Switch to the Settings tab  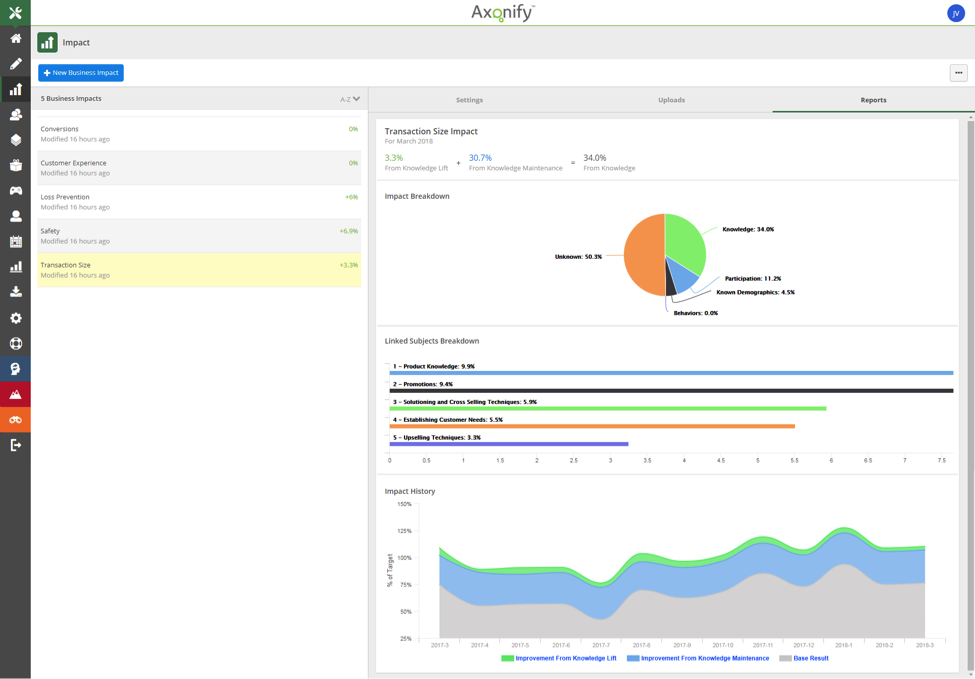[469, 100]
